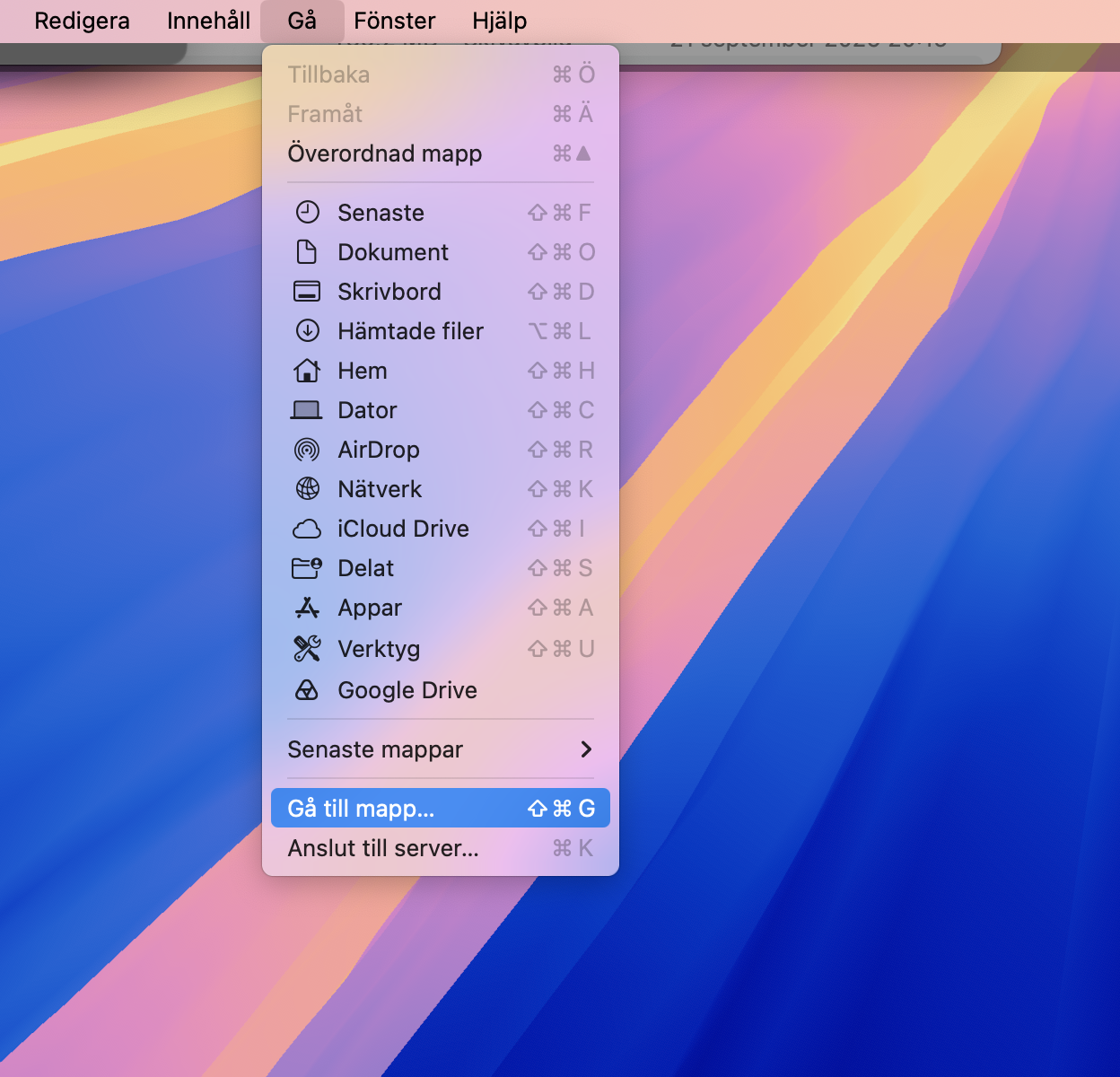Open Google Drive via its label
The image size is (1120, 1077).
tap(407, 690)
